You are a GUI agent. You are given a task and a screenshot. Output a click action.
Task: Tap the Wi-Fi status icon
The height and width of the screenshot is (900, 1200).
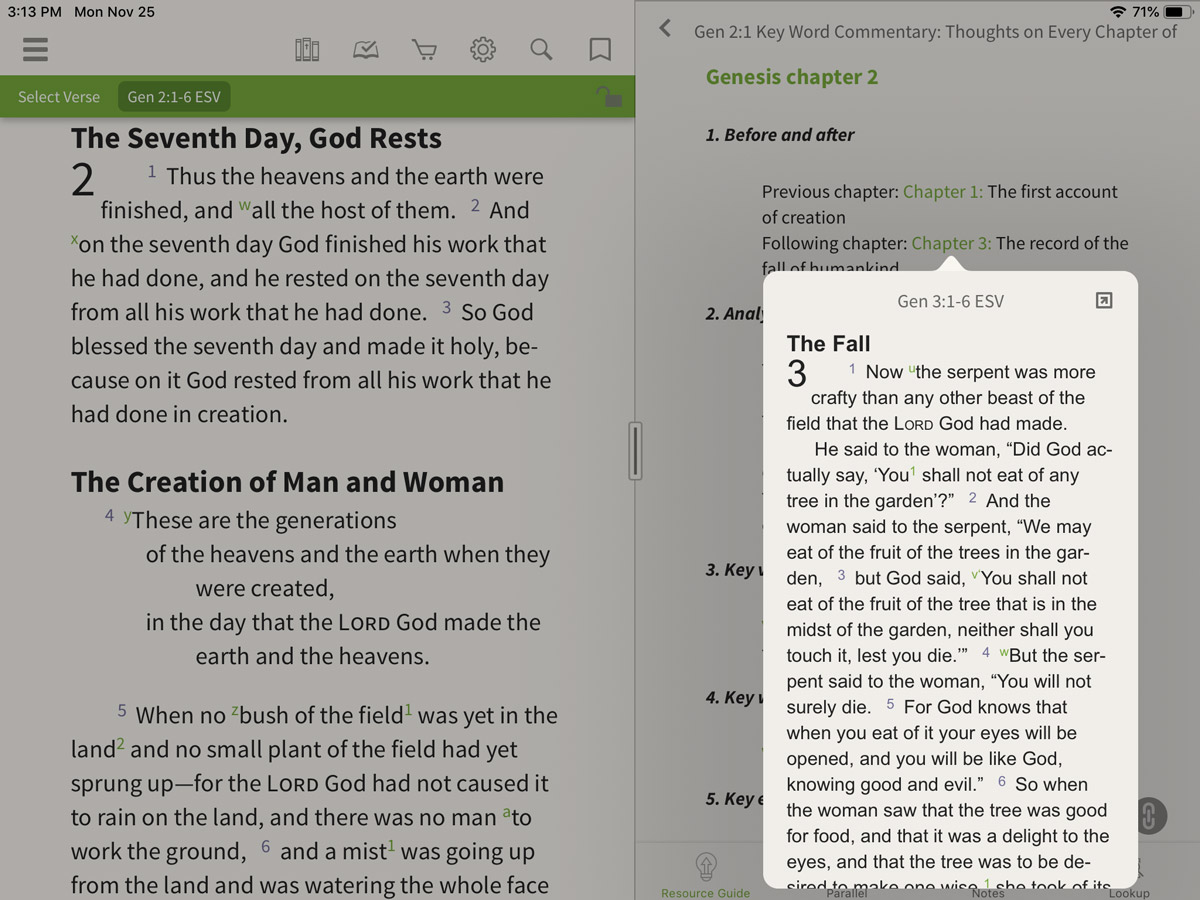pos(1118,11)
